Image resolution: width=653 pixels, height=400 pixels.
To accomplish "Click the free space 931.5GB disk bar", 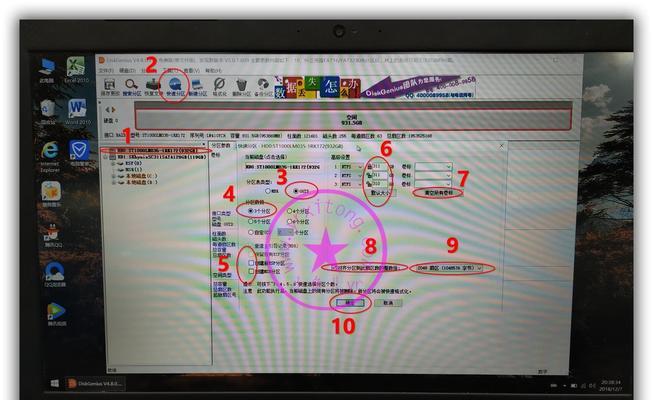I will click(x=352, y=120).
